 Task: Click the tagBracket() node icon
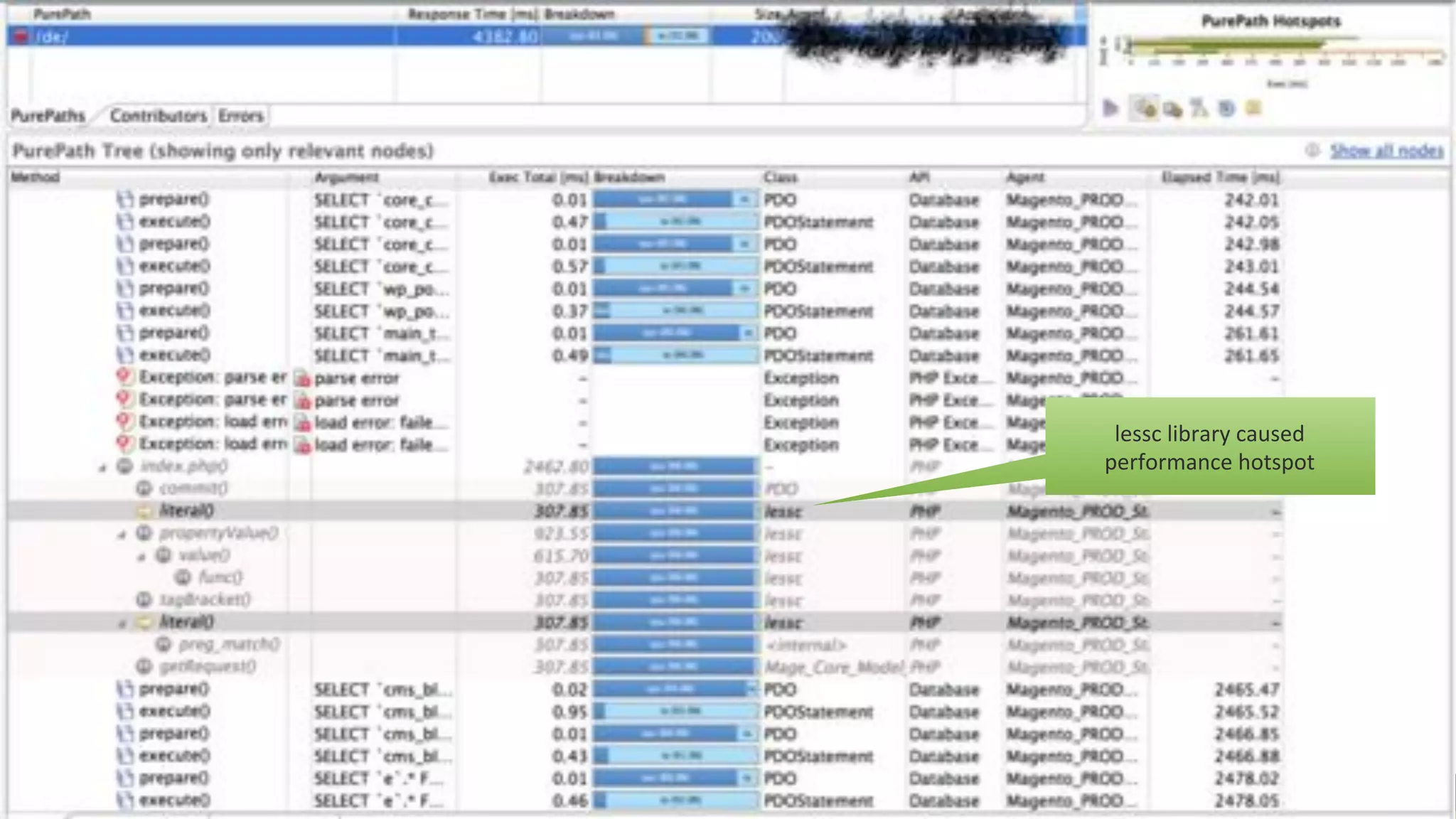coord(144,600)
